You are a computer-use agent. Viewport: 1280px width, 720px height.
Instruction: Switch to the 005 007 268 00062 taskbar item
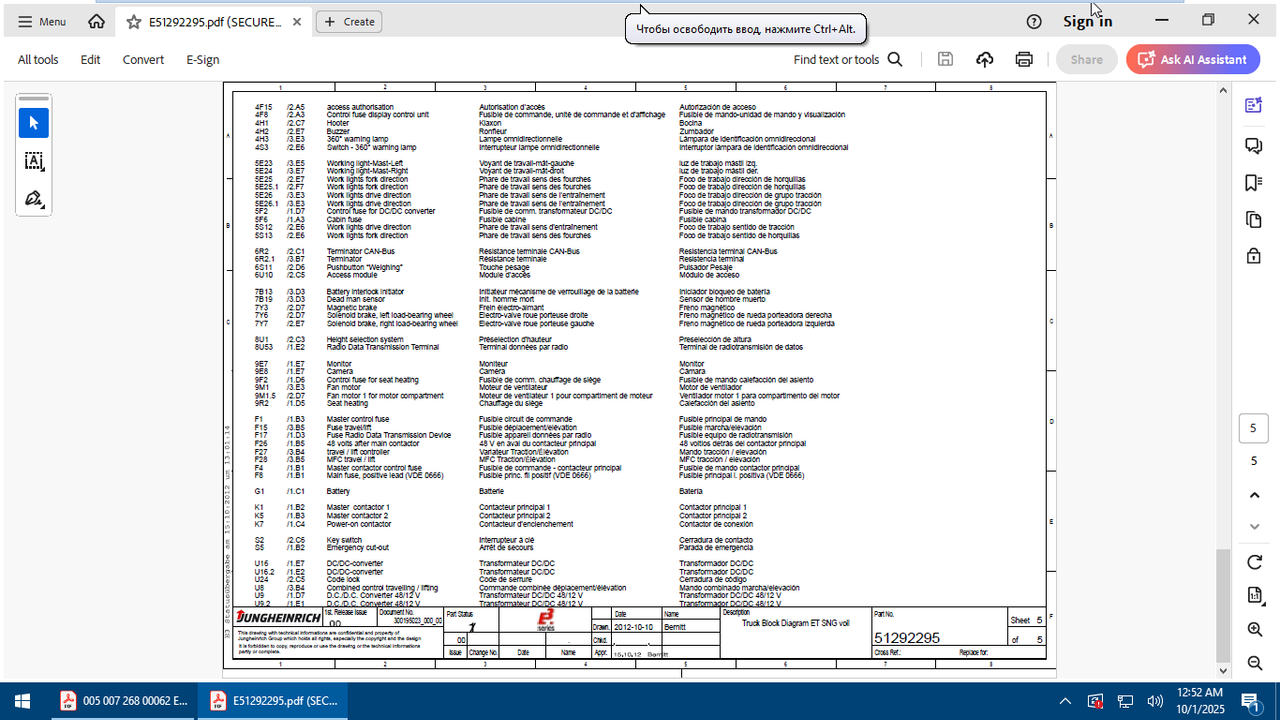coord(122,700)
